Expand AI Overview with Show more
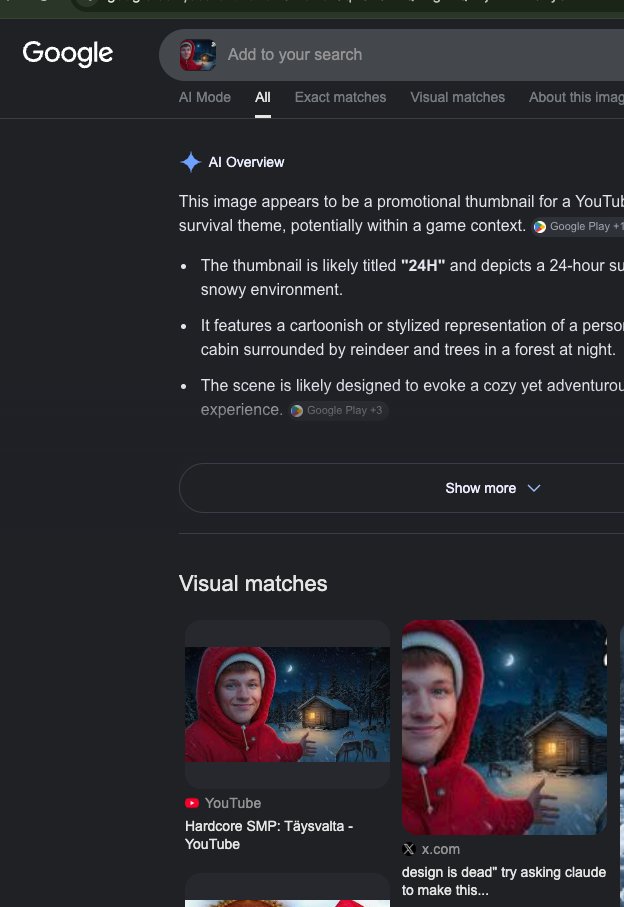 click(x=401, y=488)
